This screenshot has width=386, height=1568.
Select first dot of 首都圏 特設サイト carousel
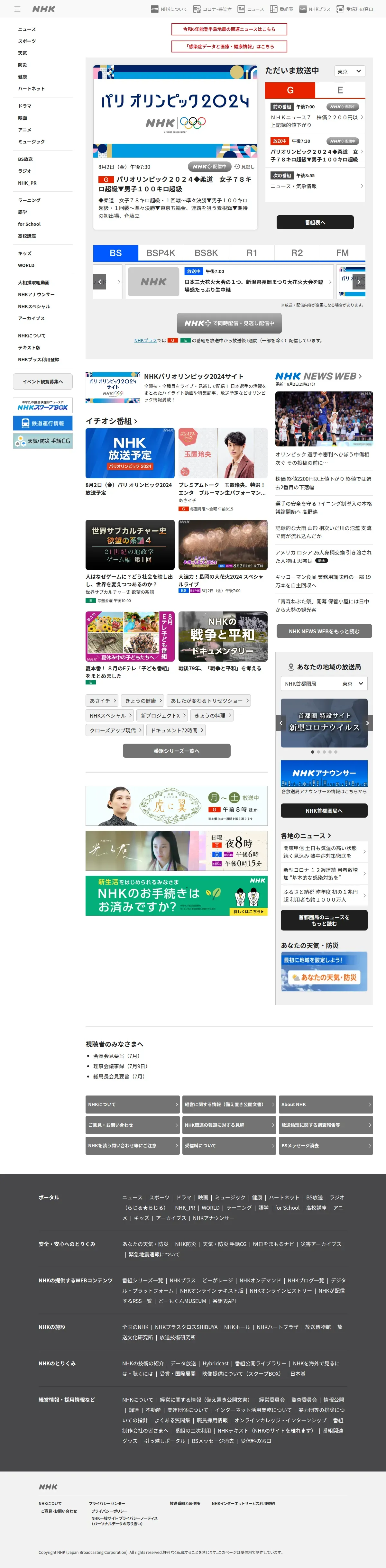[x=313, y=752]
